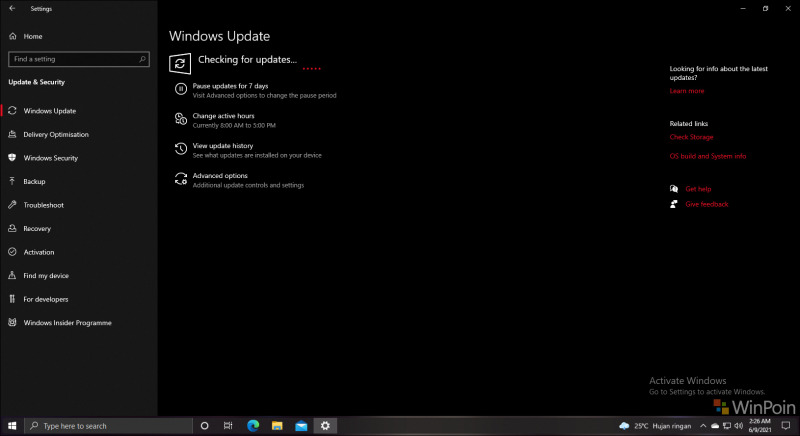
Task: Click the Windows Update sync icon in sidebar
Action: coord(12,111)
